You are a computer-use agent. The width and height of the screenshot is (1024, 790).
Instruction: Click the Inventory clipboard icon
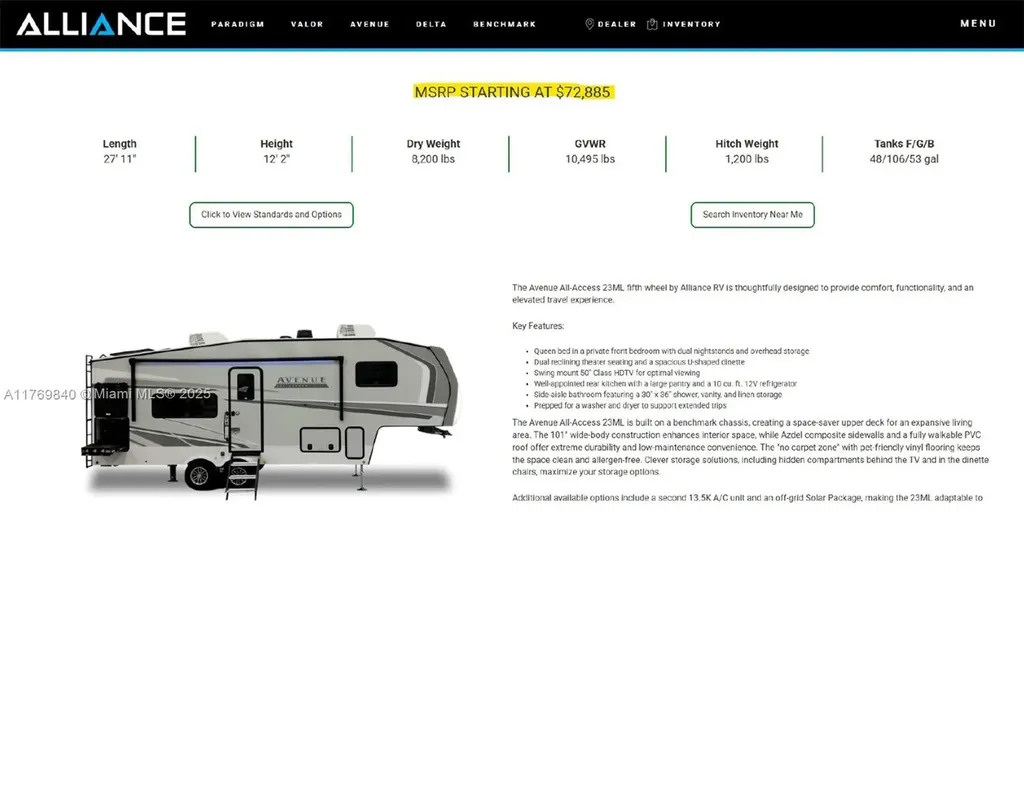coord(652,24)
